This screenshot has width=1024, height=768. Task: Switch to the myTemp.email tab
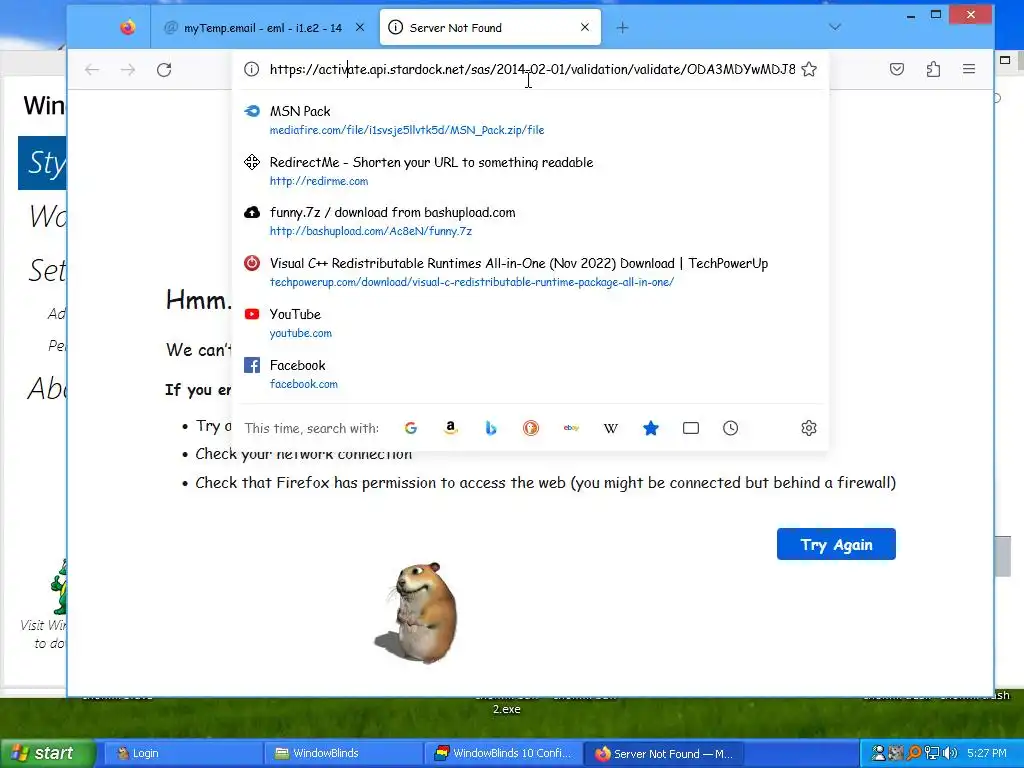pyautogui.click(x=261, y=27)
